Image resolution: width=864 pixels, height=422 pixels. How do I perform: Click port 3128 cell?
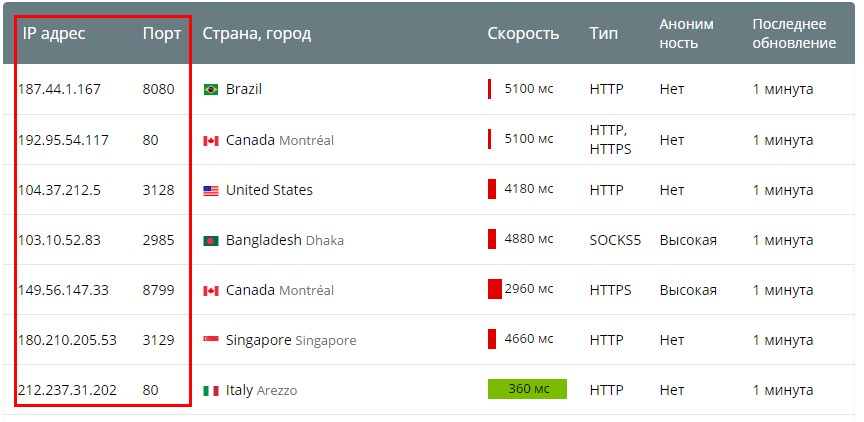pyautogui.click(x=158, y=190)
